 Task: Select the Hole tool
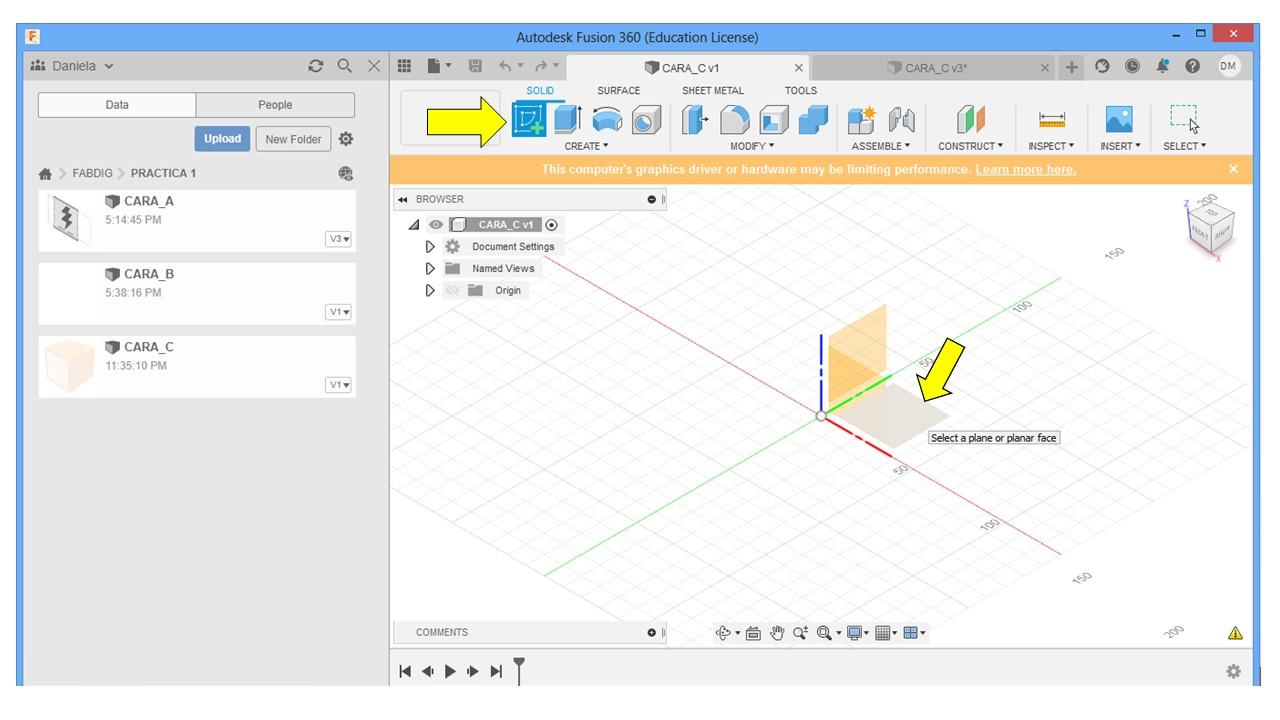(x=646, y=120)
